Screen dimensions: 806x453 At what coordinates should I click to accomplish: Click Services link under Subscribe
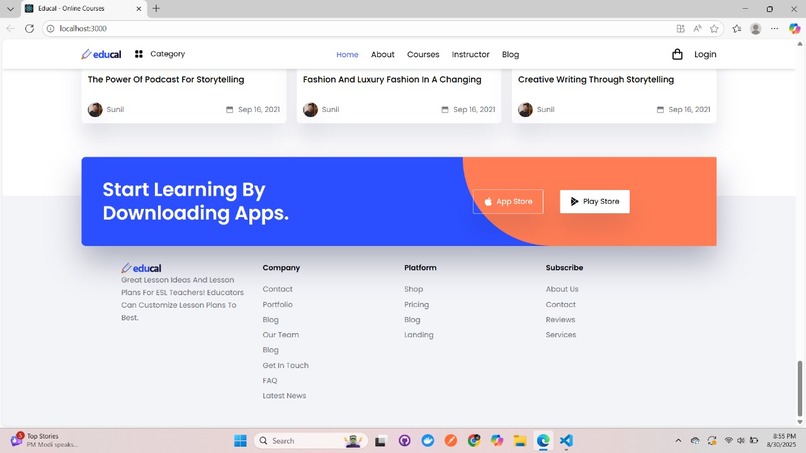561,335
